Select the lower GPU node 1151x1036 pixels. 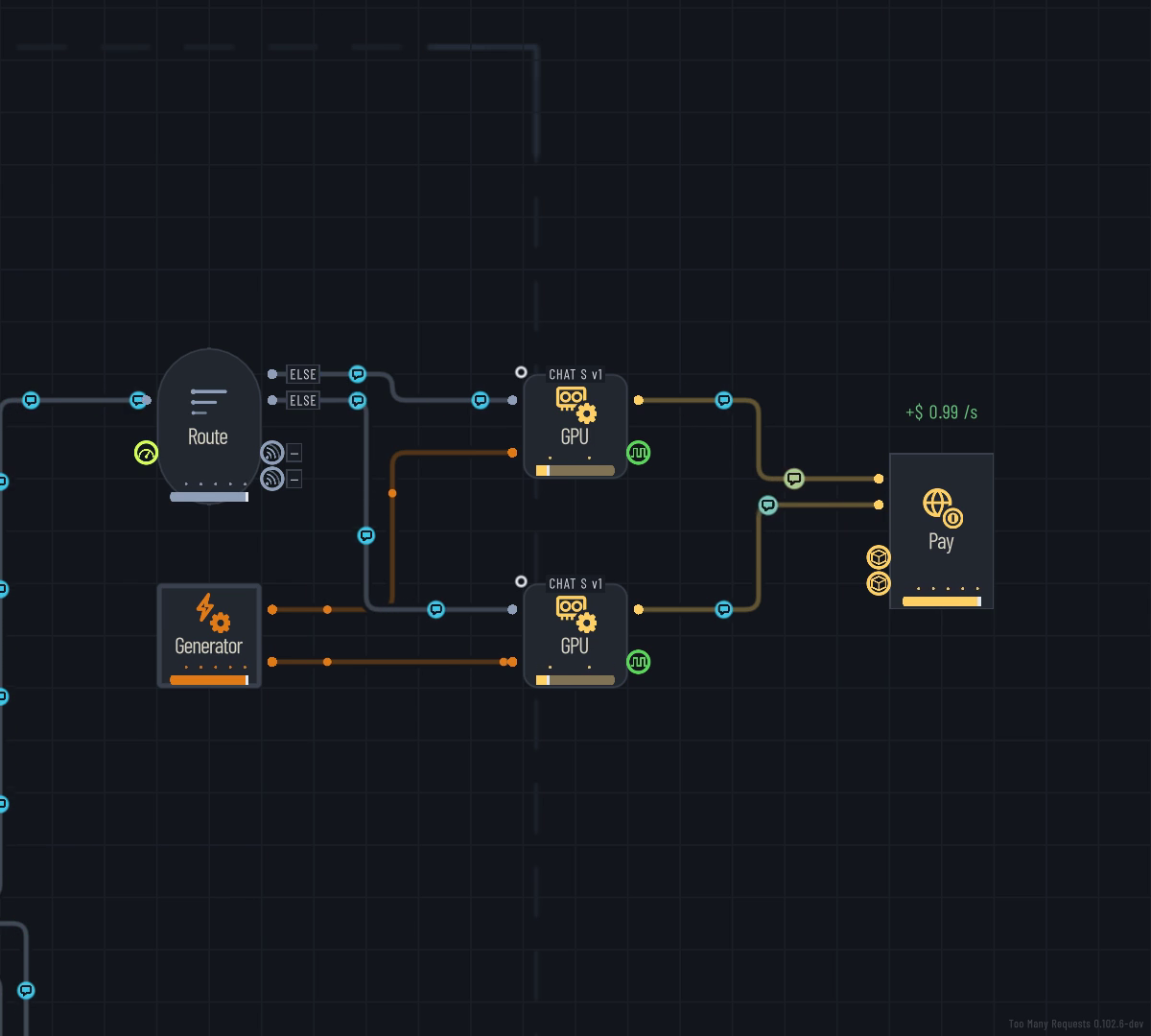click(575, 635)
